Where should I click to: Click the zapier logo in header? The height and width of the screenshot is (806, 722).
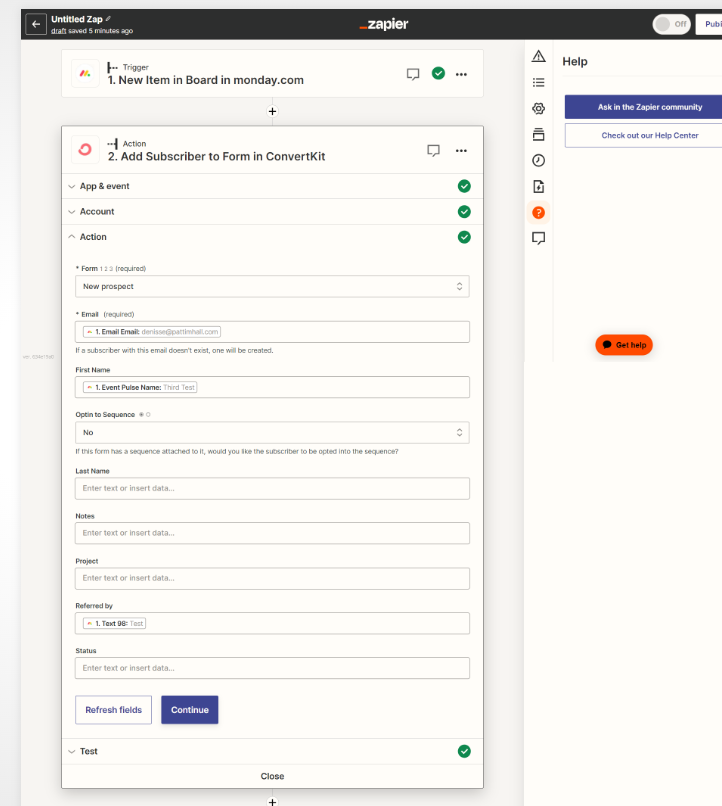[x=384, y=24]
